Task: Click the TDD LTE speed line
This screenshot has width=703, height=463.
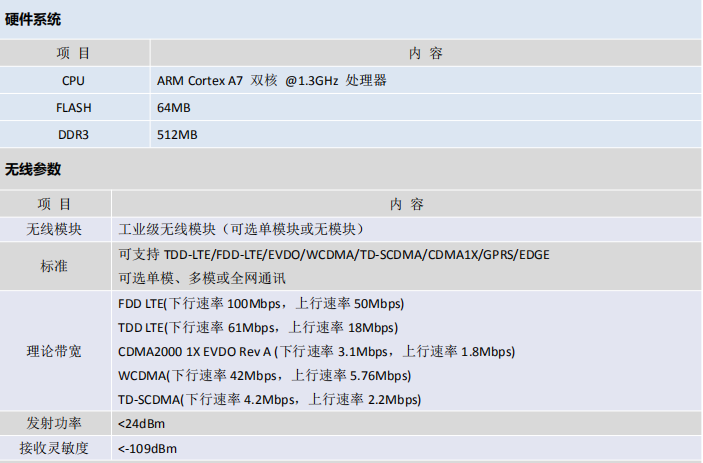Action: 257,327
